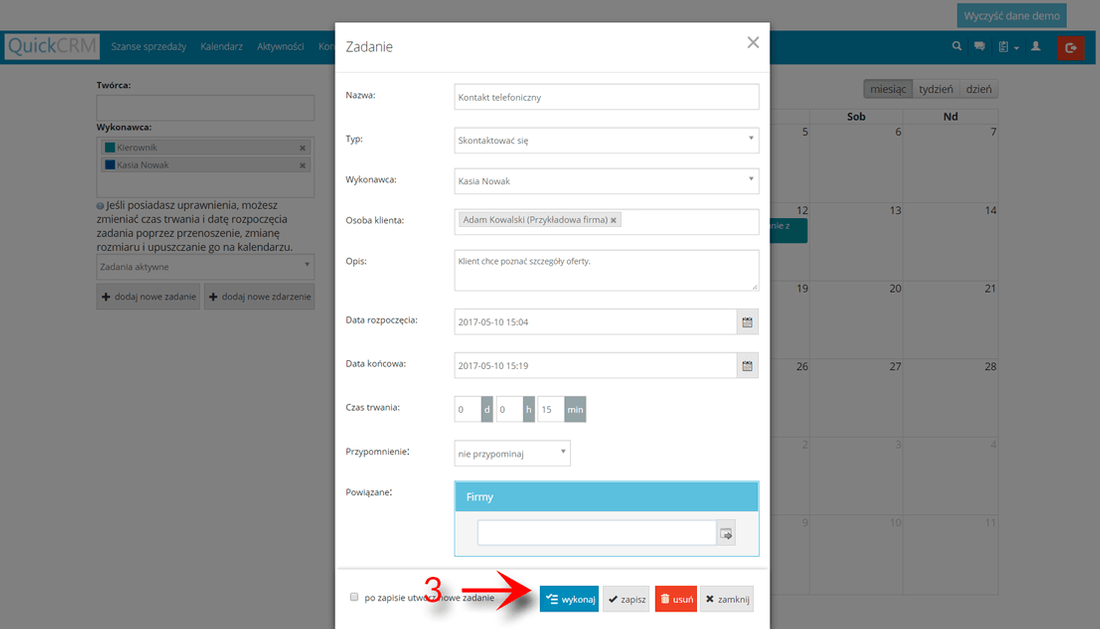Open the calendar picker for Data końcowa
Screen dimensions: 1100x629
pos(747,366)
